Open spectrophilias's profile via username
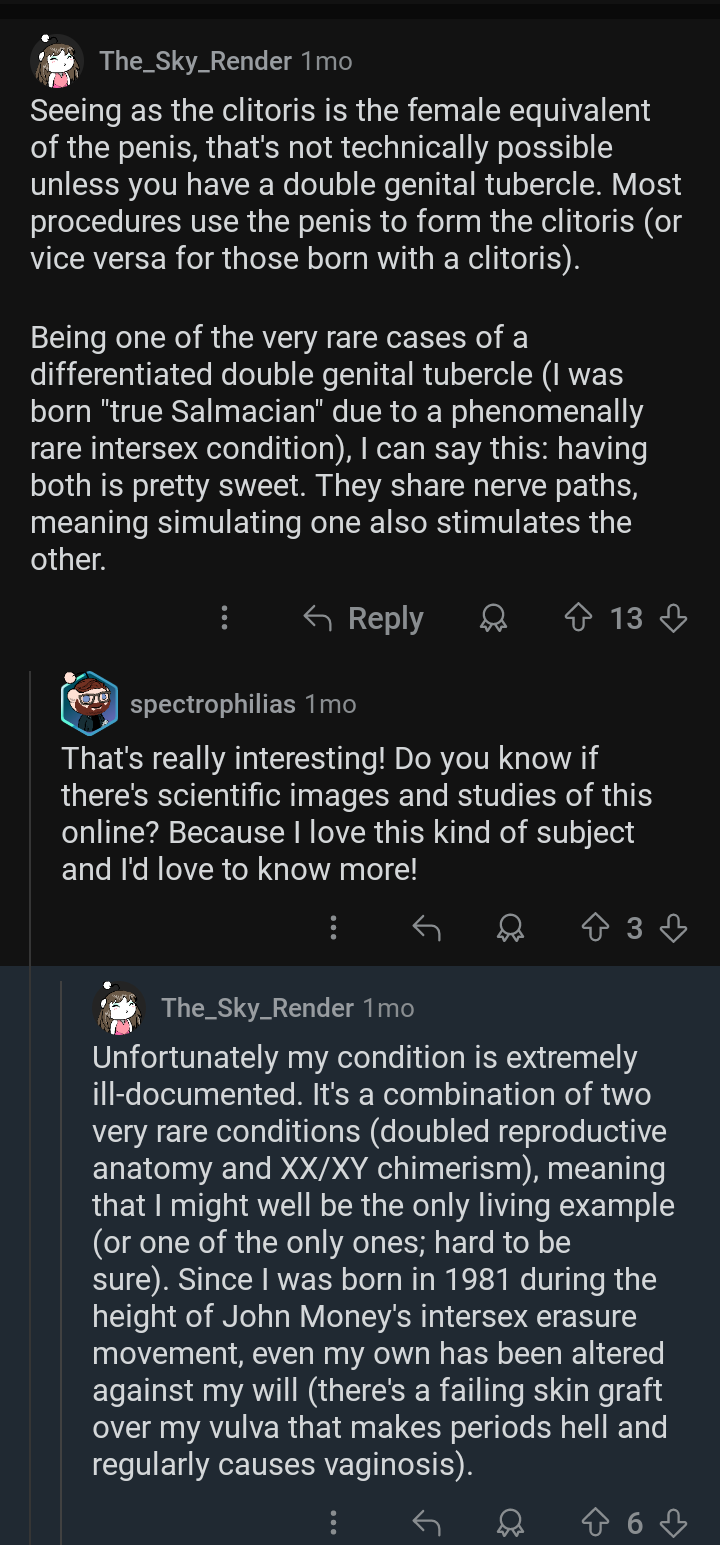 coord(212,704)
